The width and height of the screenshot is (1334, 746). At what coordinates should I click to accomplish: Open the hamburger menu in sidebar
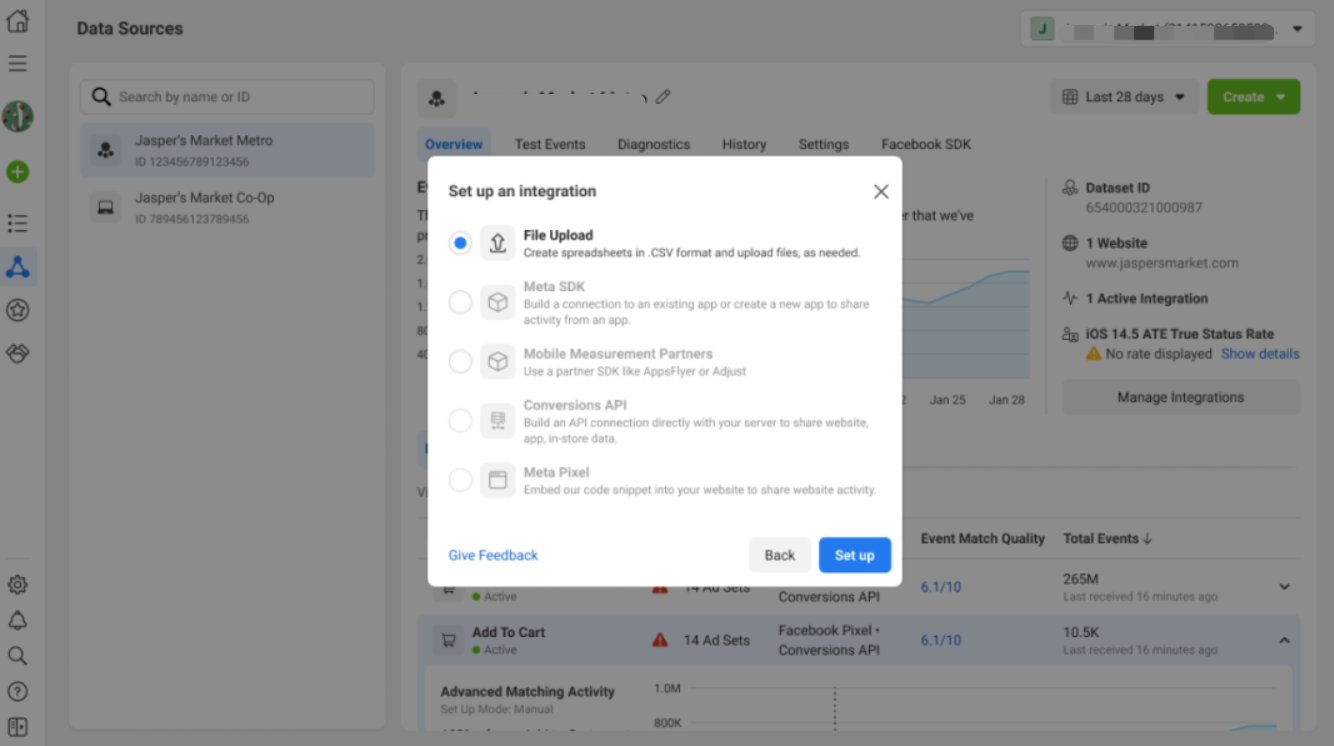coord(18,64)
